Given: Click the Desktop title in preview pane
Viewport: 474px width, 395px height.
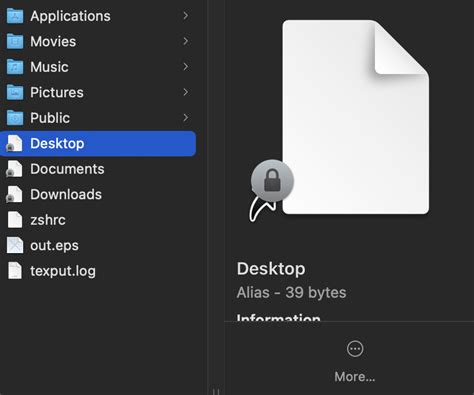Looking at the screenshot, I should (x=271, y=269).
